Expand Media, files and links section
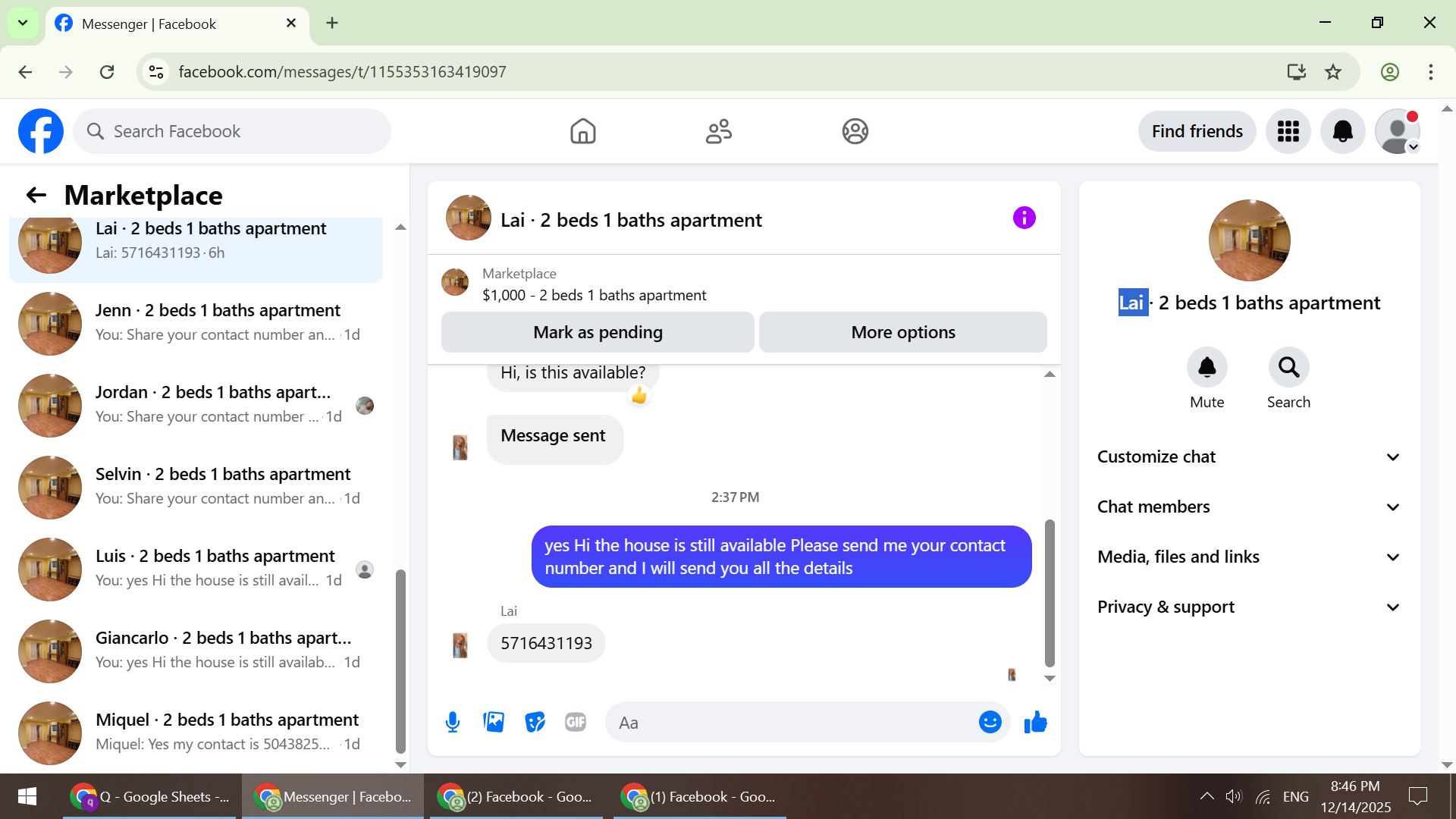Image resolution: width=1456 pixels, height=819 pixels. pos(1249,557)
